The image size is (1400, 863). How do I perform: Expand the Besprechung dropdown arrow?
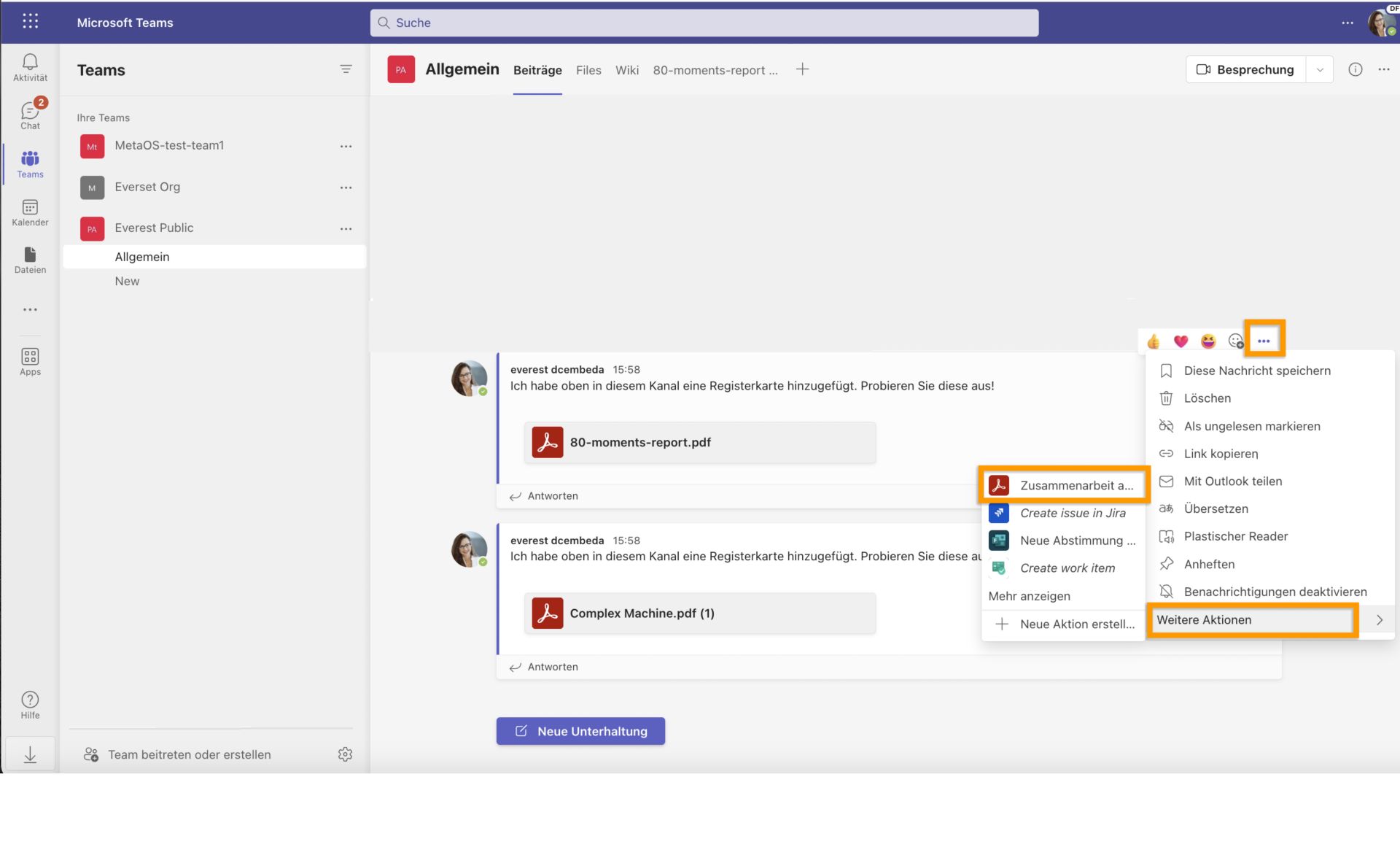click(x=1319, y=70)
